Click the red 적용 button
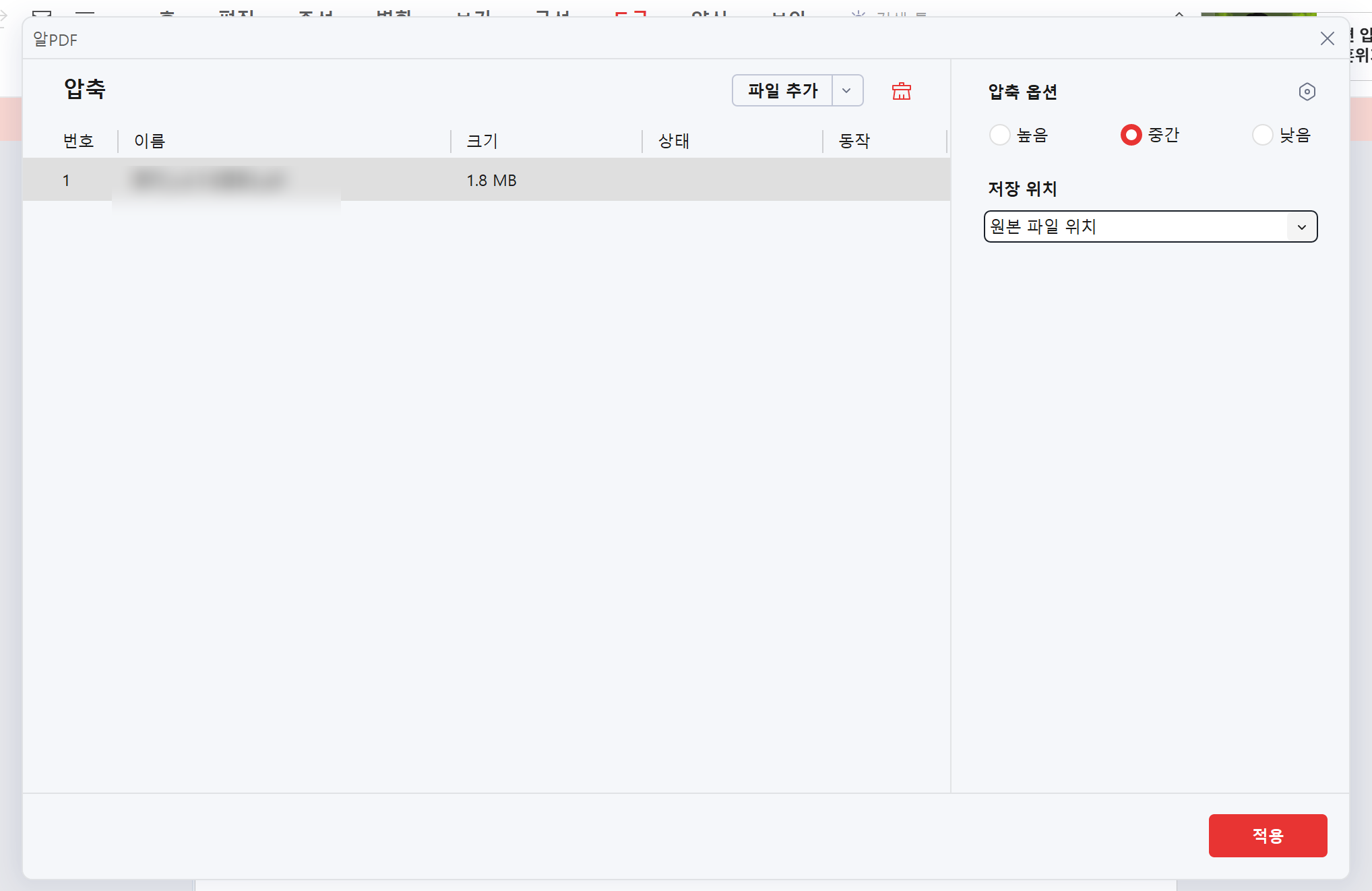The image size is (1372, 891). (x=1268, y=836)
